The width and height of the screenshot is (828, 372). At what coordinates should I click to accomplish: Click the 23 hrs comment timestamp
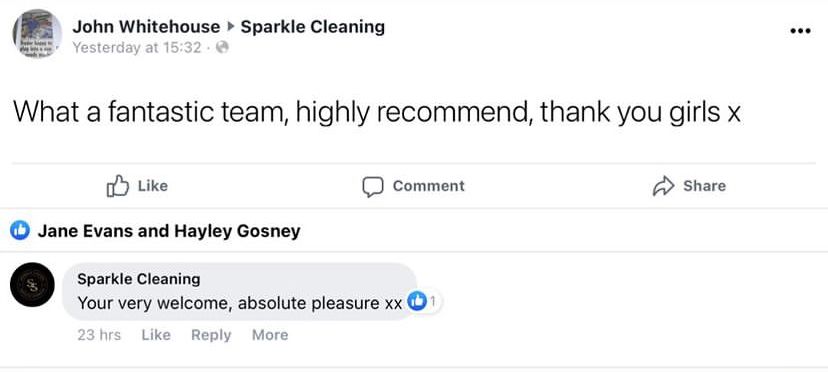coord(99,335)
